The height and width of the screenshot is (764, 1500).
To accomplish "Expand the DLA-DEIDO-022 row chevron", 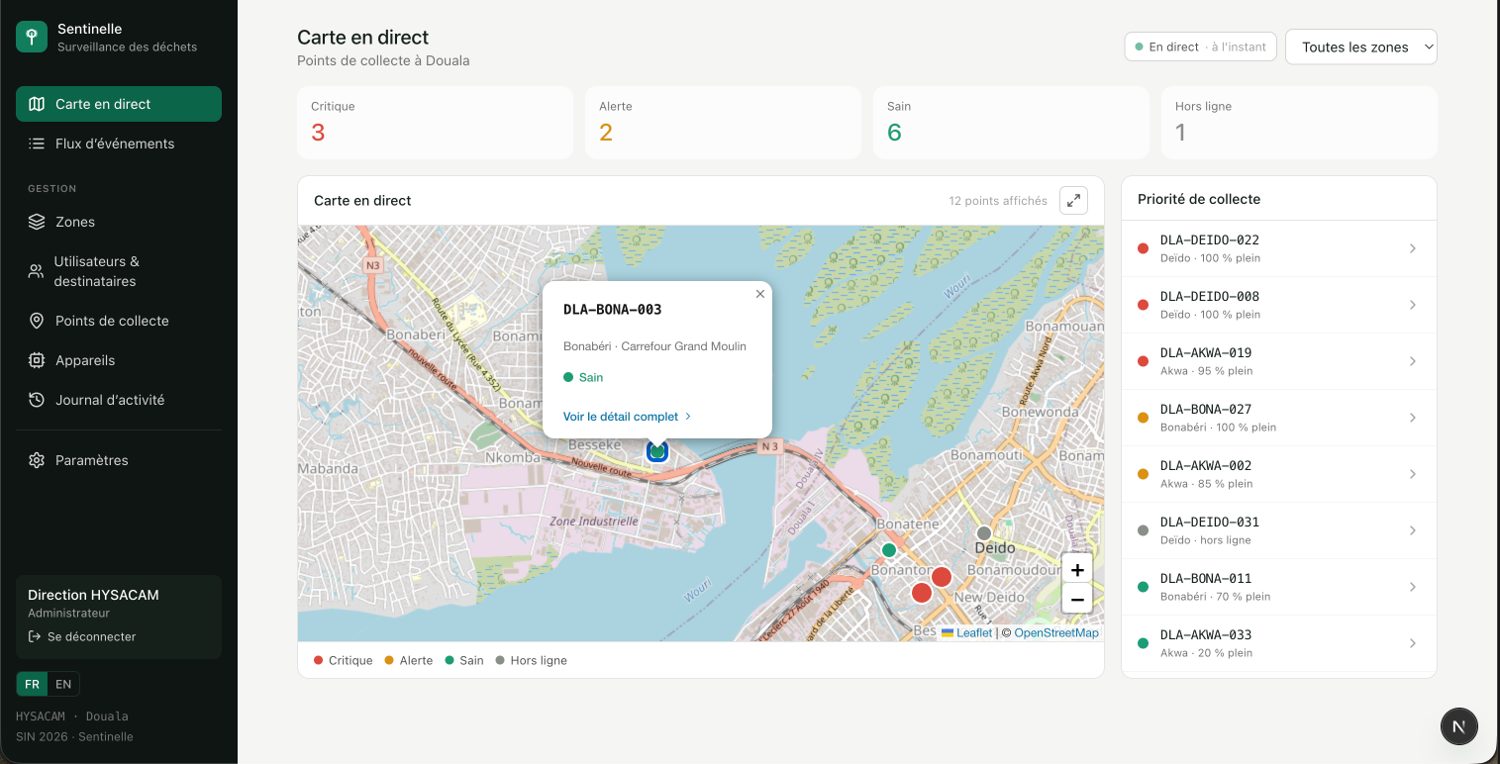I will tap(1412, 248).
